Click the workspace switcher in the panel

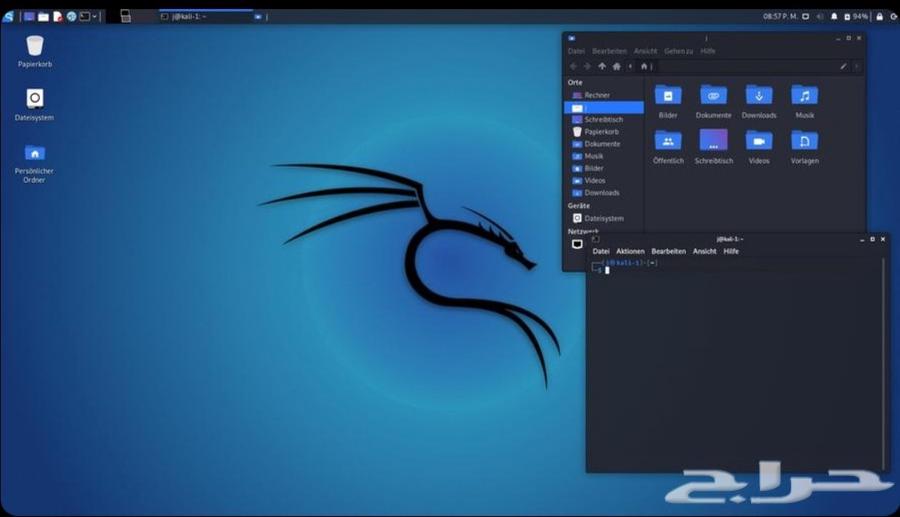tap(126, 17)
